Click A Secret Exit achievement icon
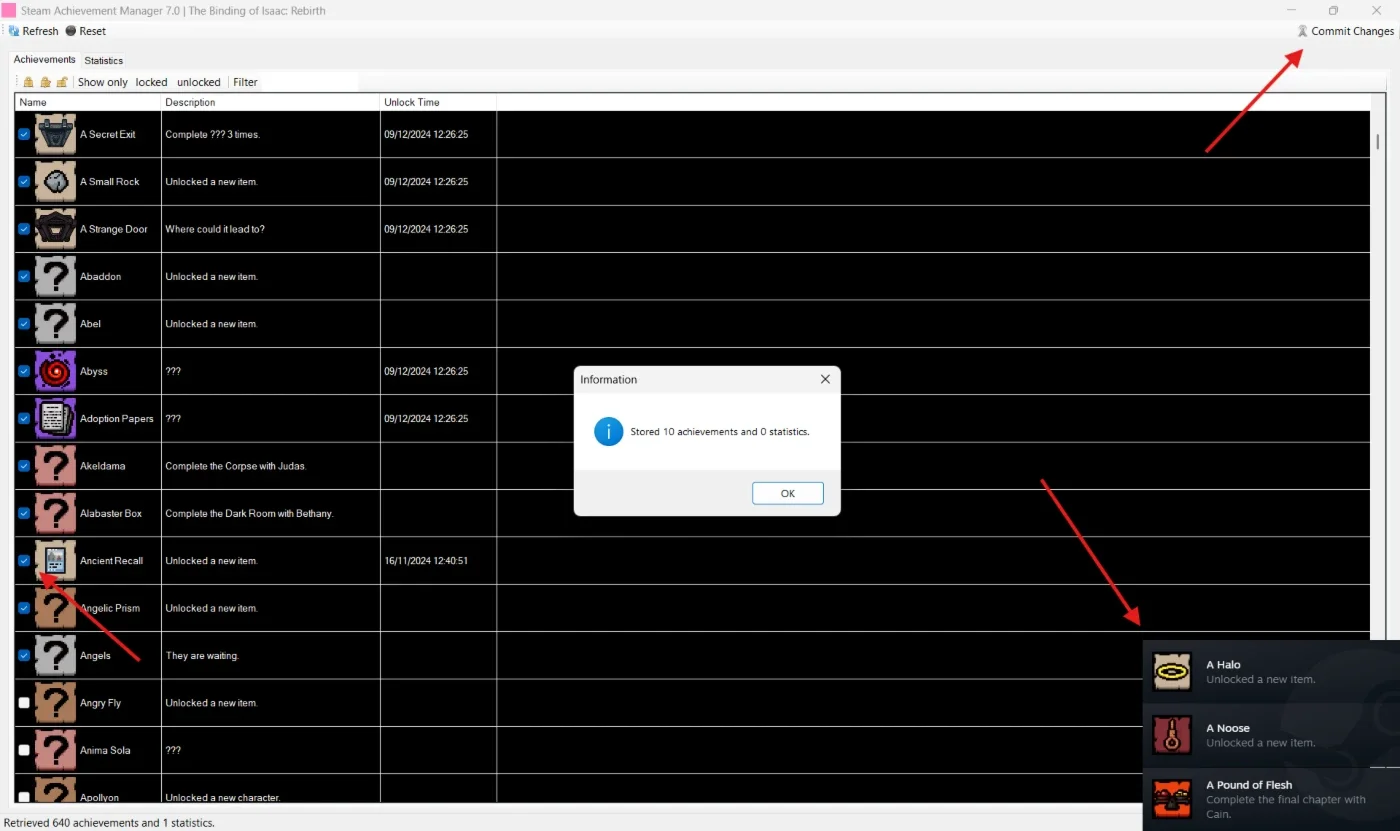This screenshot has height=831, width=1400. click(56, 134)
